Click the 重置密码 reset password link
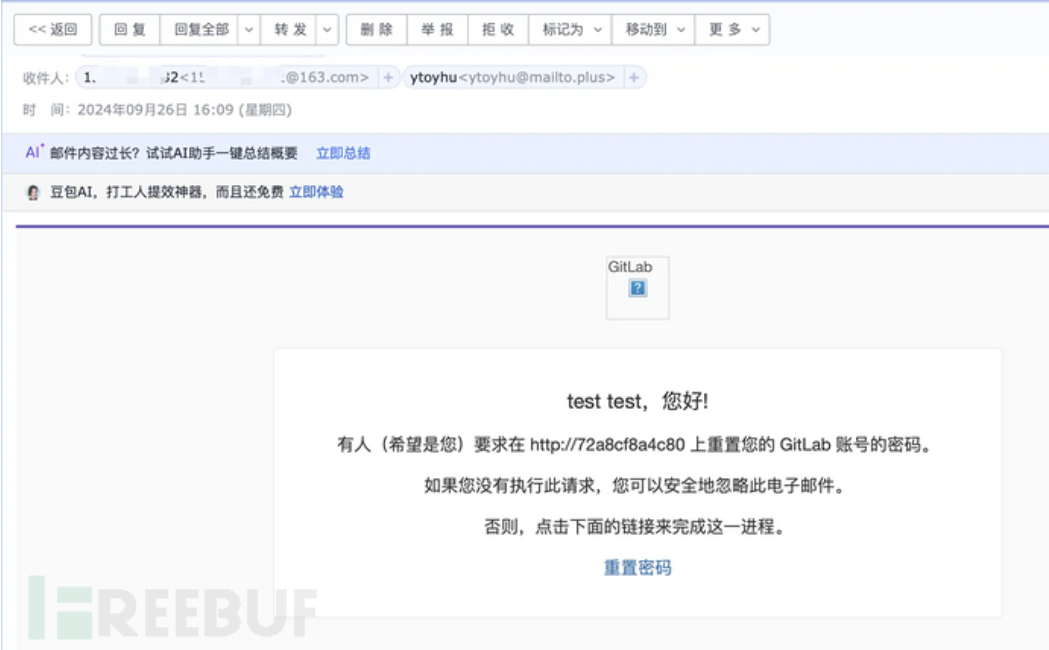 click(637, 568)
